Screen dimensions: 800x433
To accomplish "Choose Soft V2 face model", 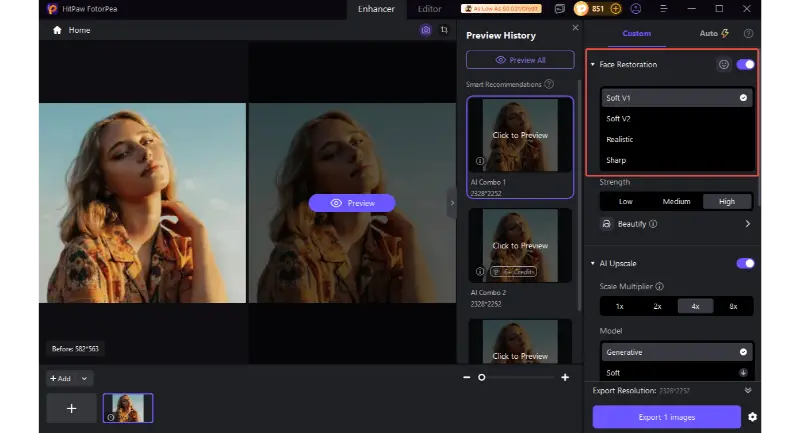I will point(677,118).
